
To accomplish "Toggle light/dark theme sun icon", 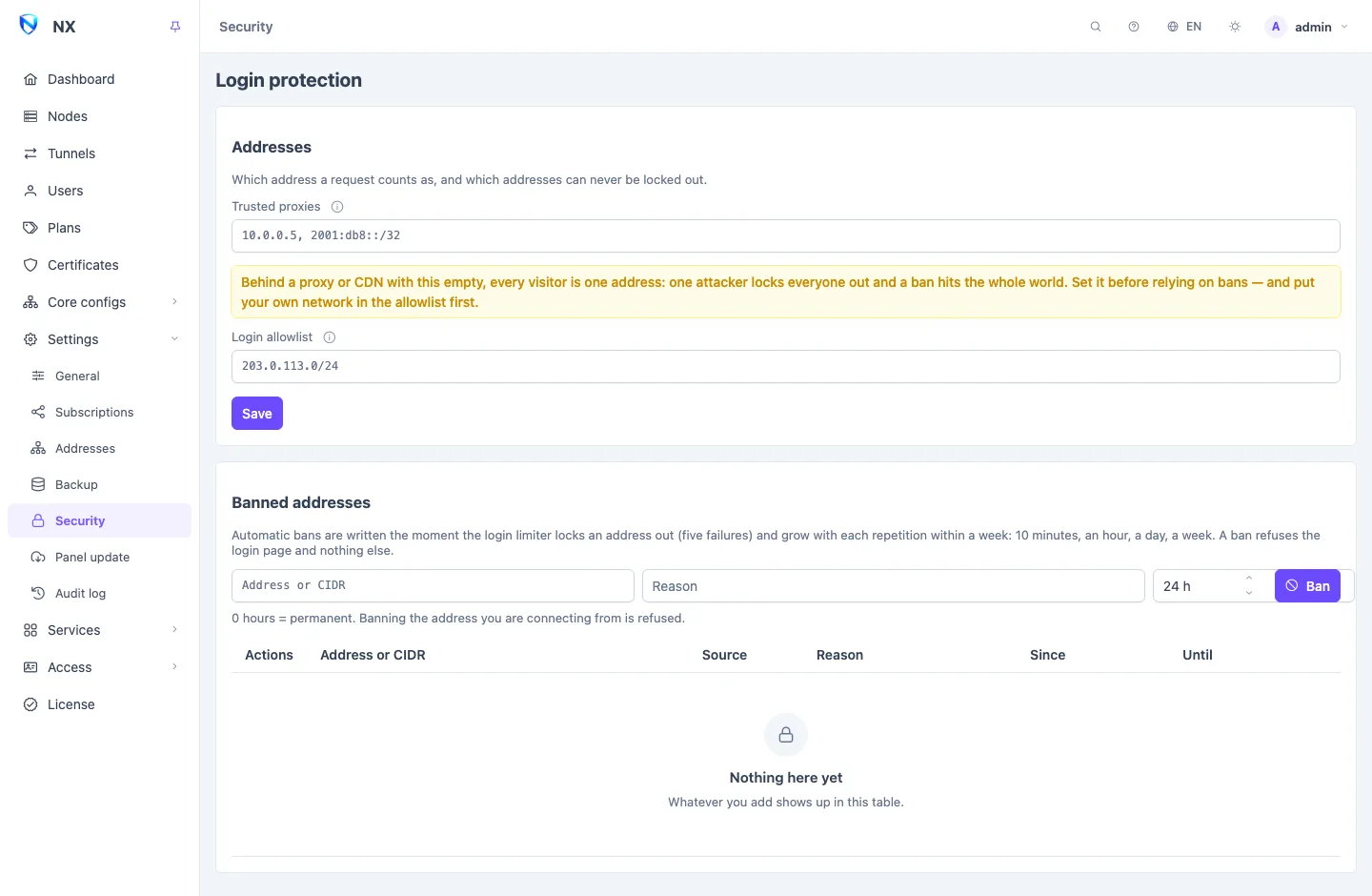I will (x=1235, y=27).
